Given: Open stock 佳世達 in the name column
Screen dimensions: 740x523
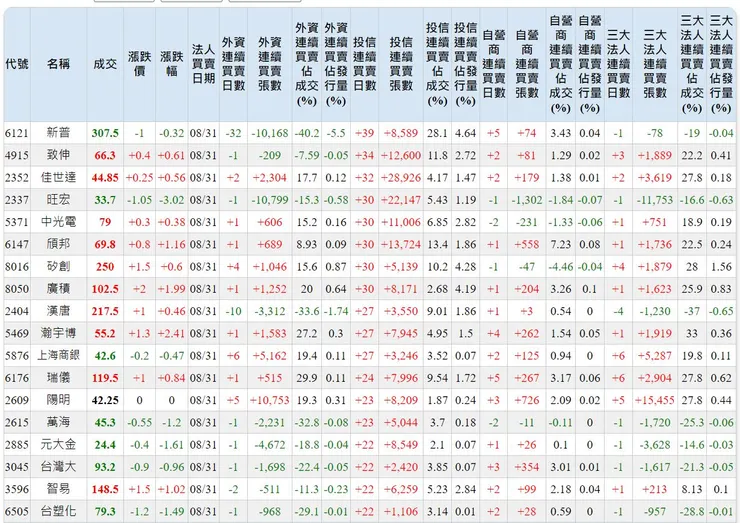Looking at the screenshot, I should pos(59,177).
